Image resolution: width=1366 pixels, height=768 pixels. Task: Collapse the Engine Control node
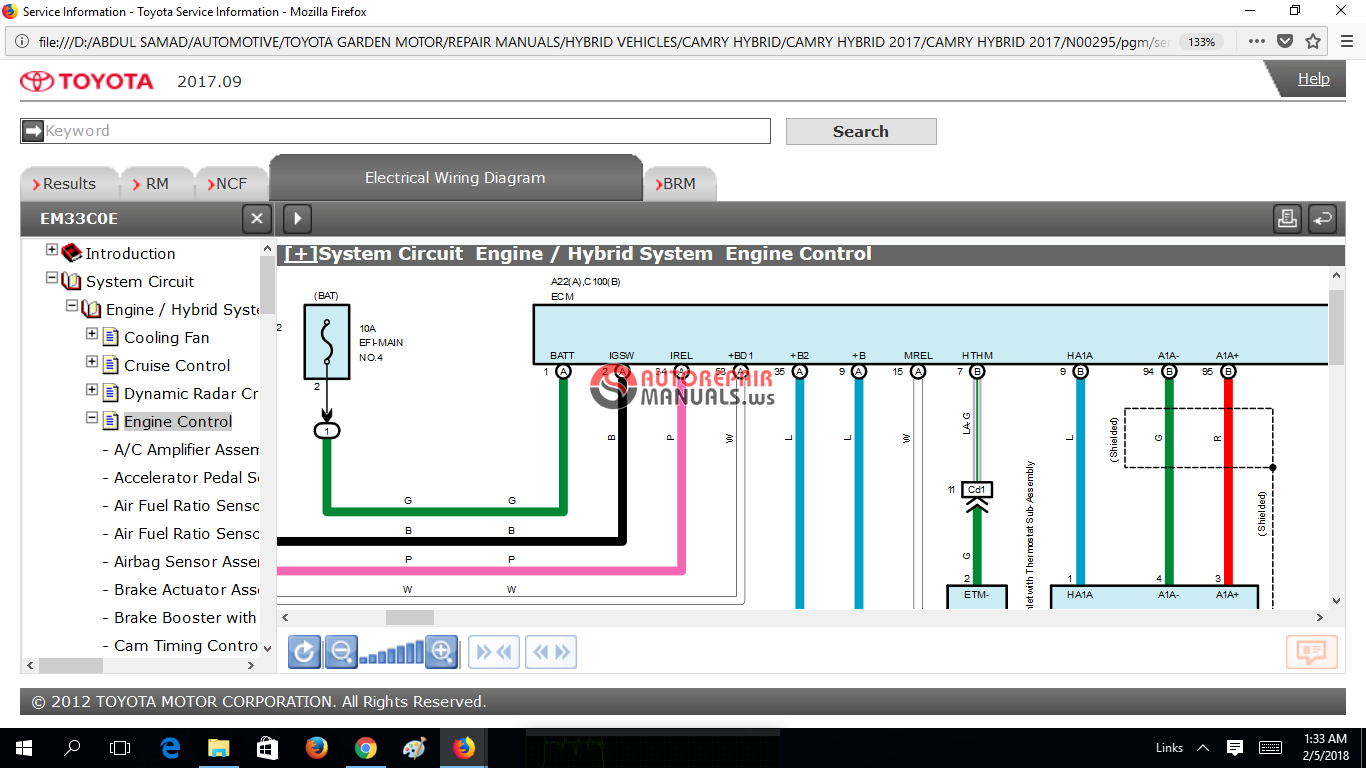point(92,418)
